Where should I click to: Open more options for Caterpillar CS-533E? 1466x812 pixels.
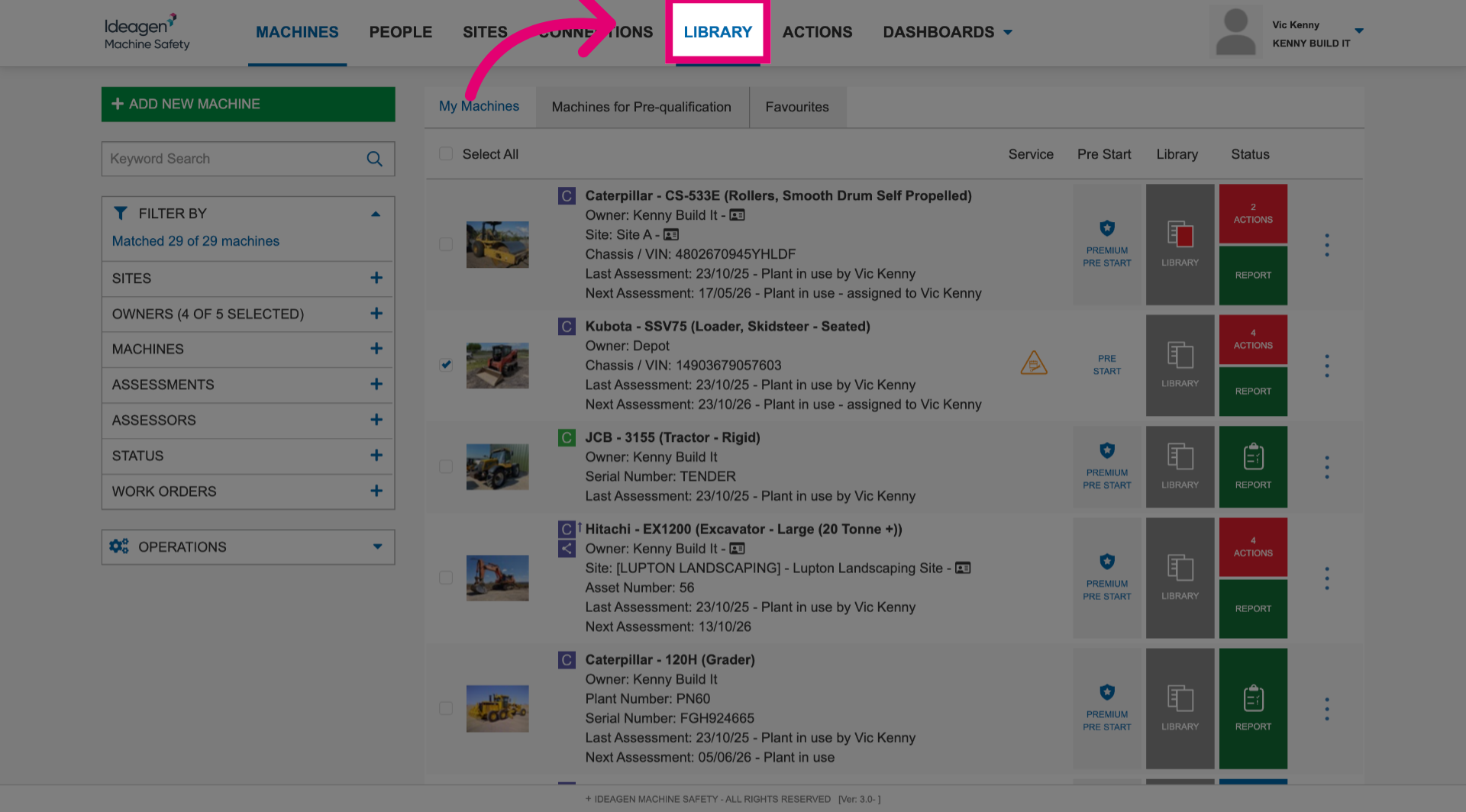(1327, 245)
